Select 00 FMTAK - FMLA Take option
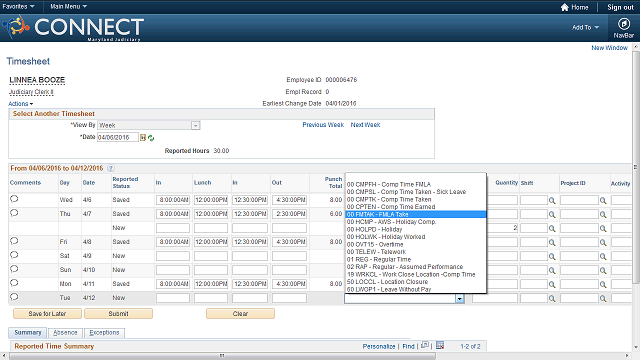The image size is (640, 360). click(x=416, y=214)
